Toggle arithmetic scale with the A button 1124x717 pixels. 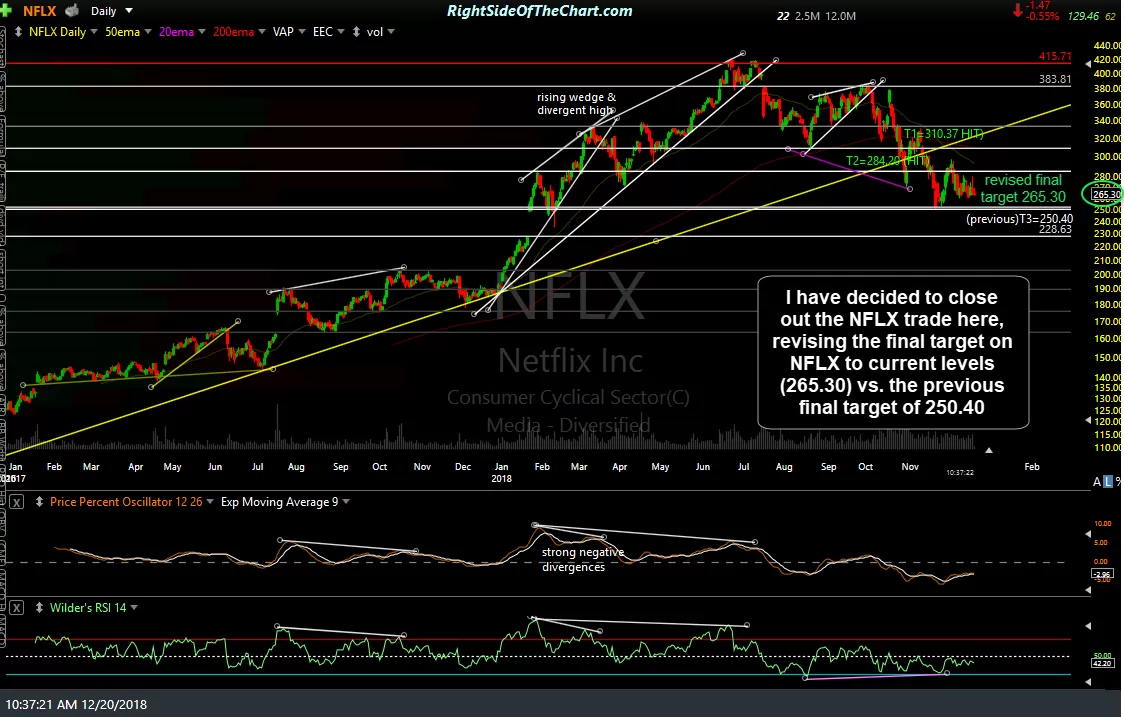tap(1097, 482)
